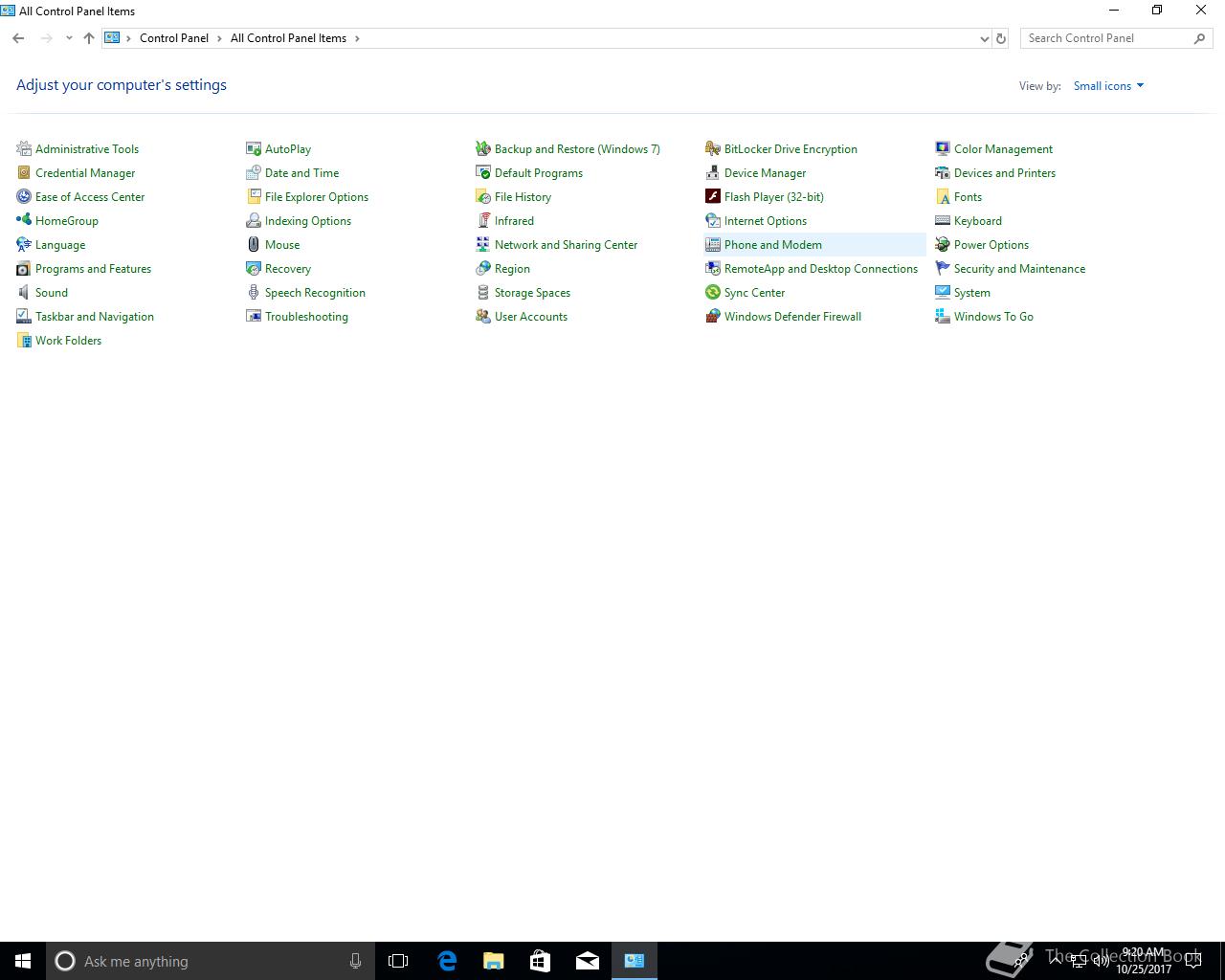Open the System link
Screen dimensions: 1225x980
(972, 292)
